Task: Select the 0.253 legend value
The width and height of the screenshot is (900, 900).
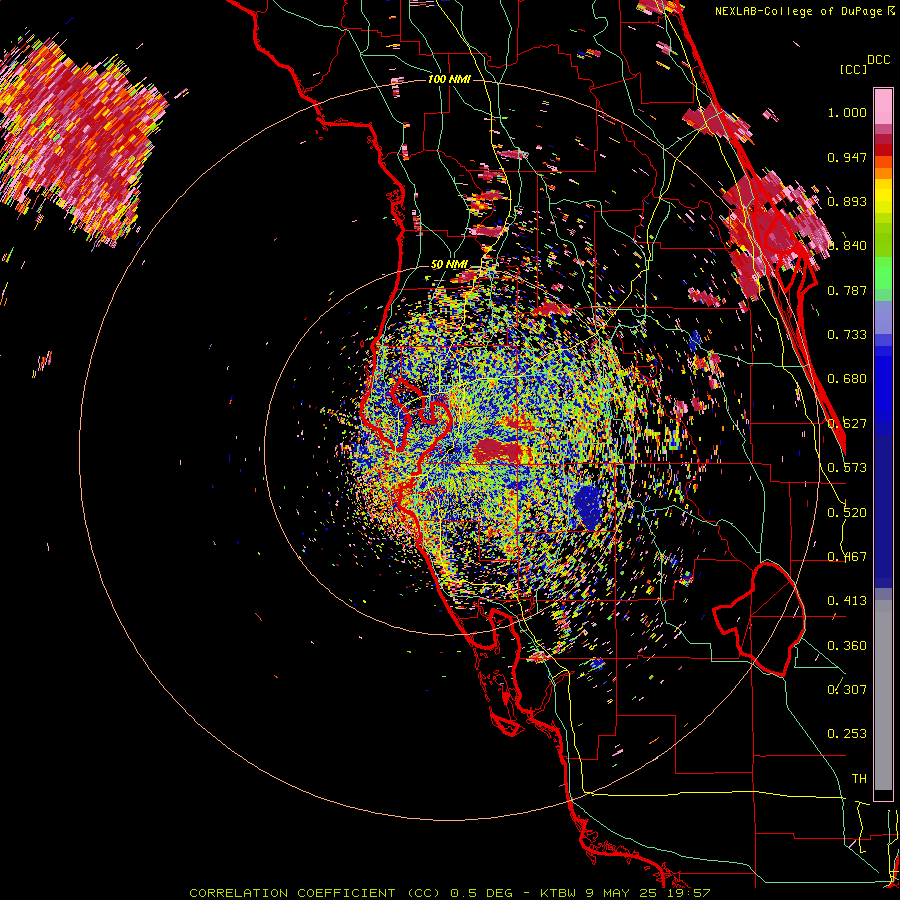Action: tap(847, 734)
